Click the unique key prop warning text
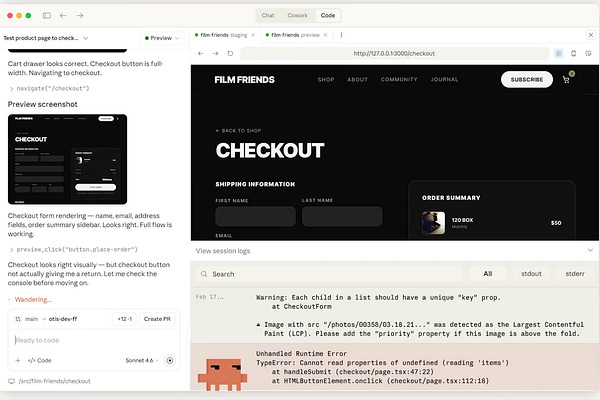The height and width of the screenshot is (400, 600). [x=378, y=297]
